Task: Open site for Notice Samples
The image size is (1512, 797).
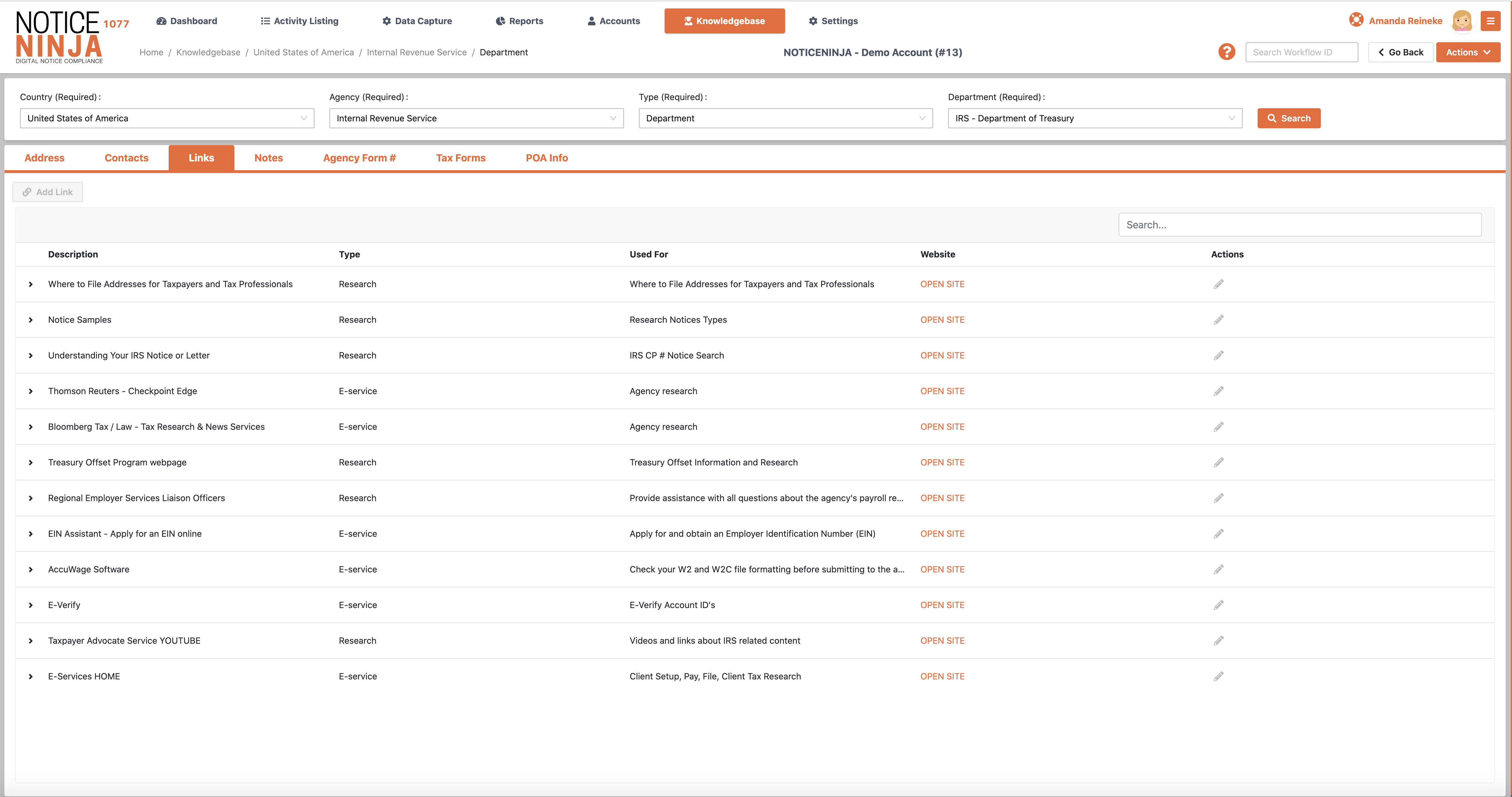Action: (942, 320)
